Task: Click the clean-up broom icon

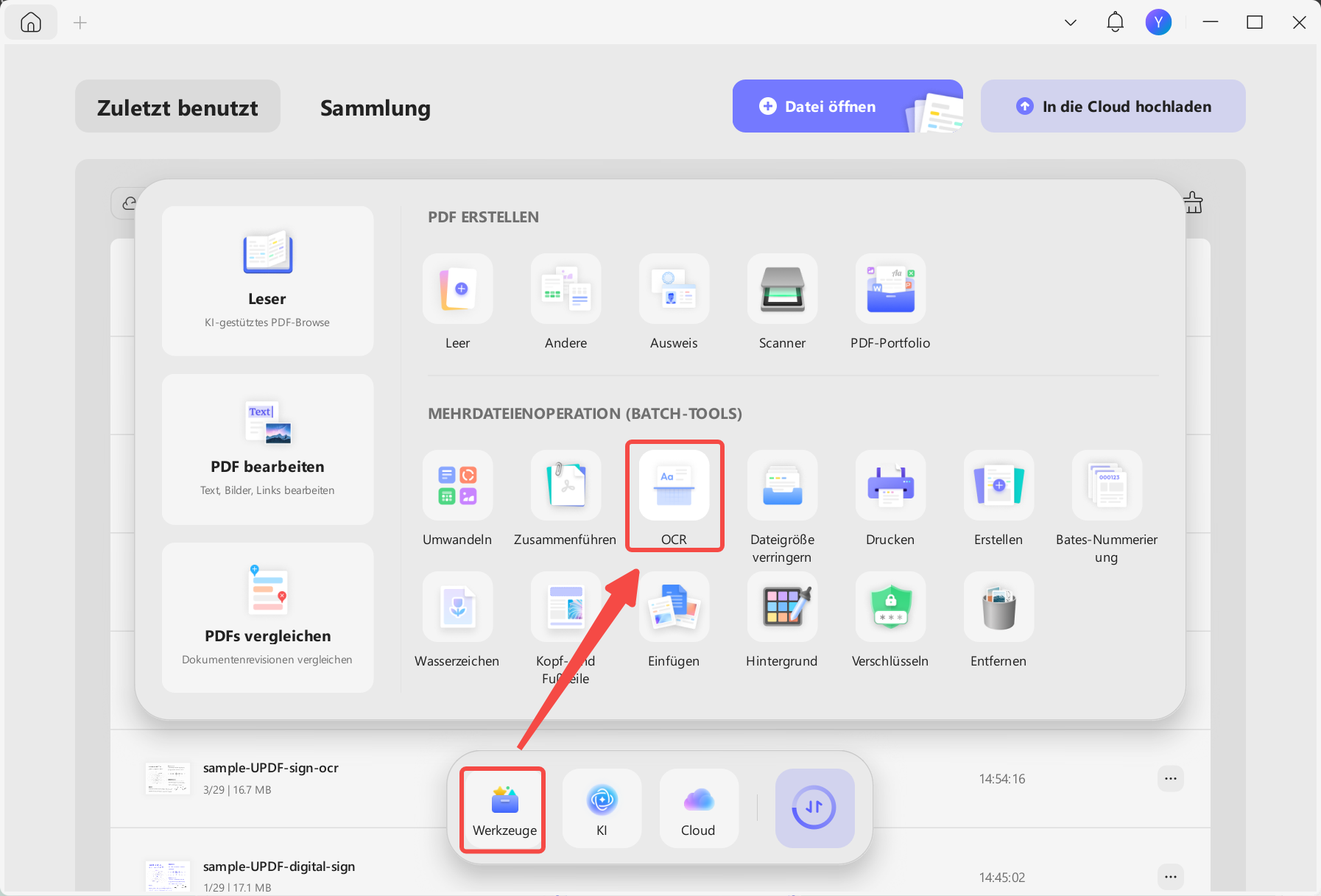Action: click(1193, 202)
